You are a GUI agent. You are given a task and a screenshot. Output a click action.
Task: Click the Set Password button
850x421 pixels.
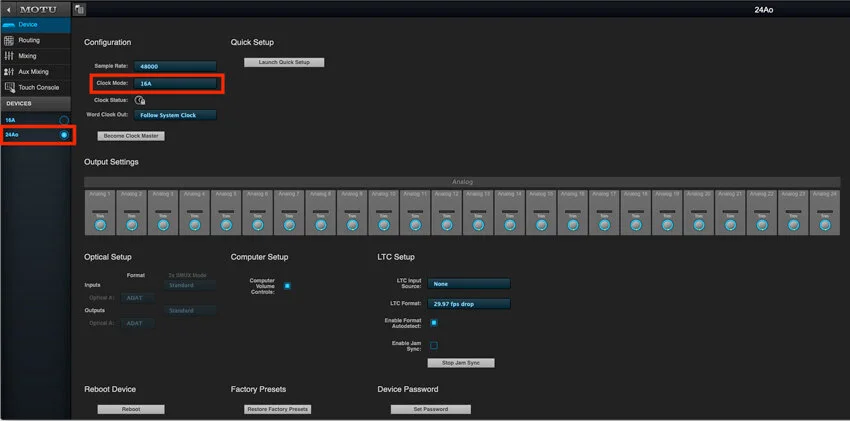430,410
